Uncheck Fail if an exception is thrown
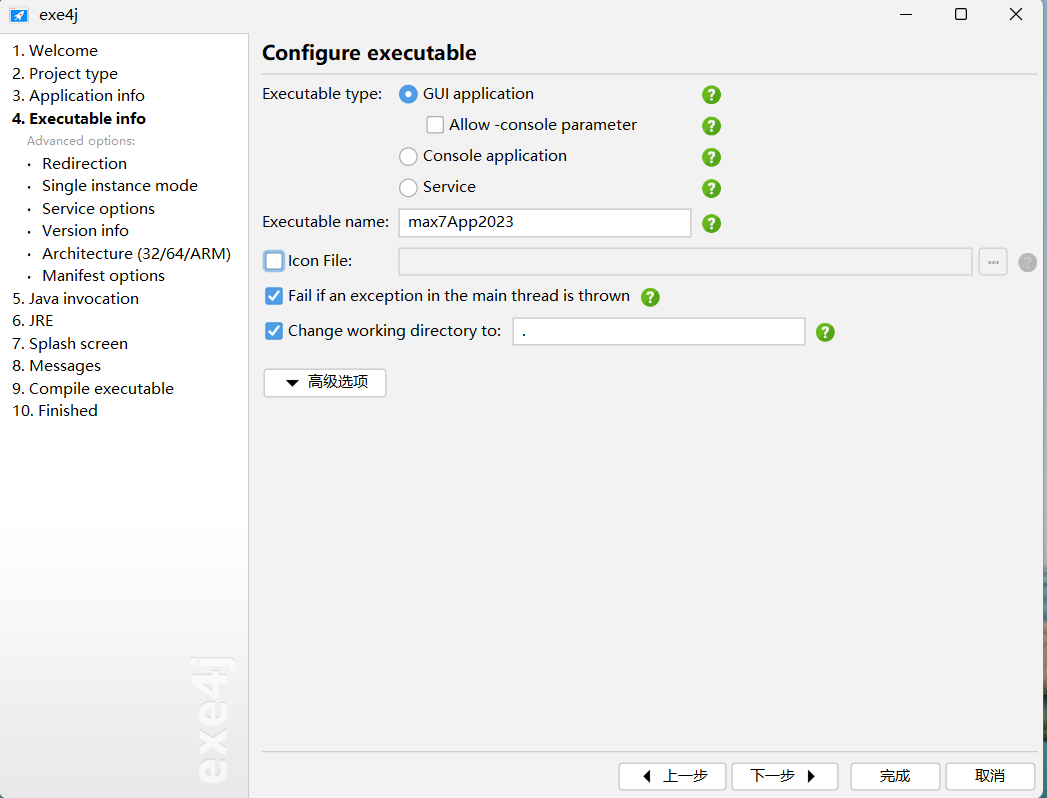 [274, 296]
